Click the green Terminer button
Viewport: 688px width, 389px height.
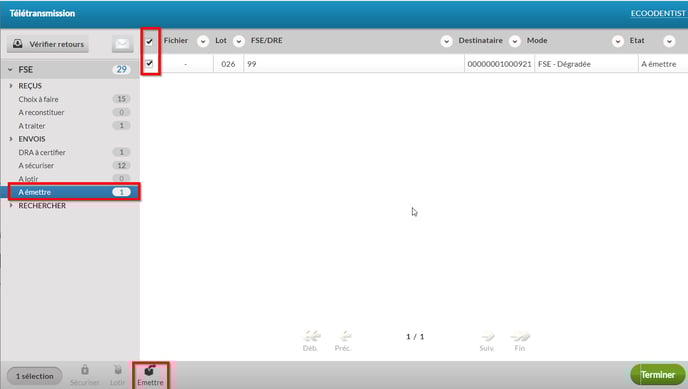[x=658, y=375]
